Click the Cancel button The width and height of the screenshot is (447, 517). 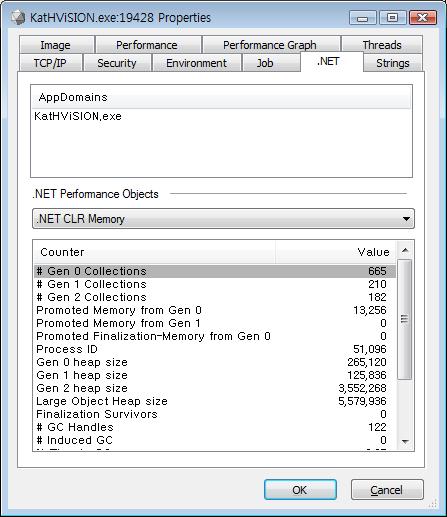[x=387, y=490]
